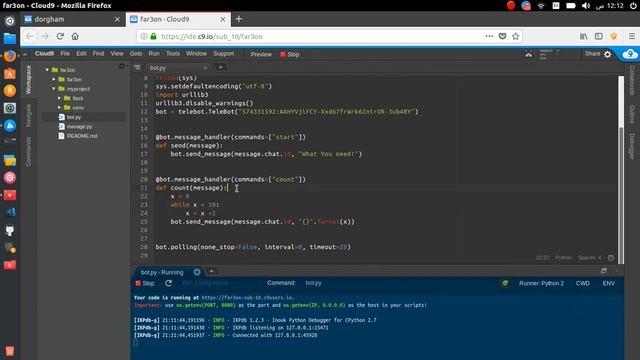This screenshot has height=360, width=640.
Task: Close the bot.py editor tab
Action: 205,68
